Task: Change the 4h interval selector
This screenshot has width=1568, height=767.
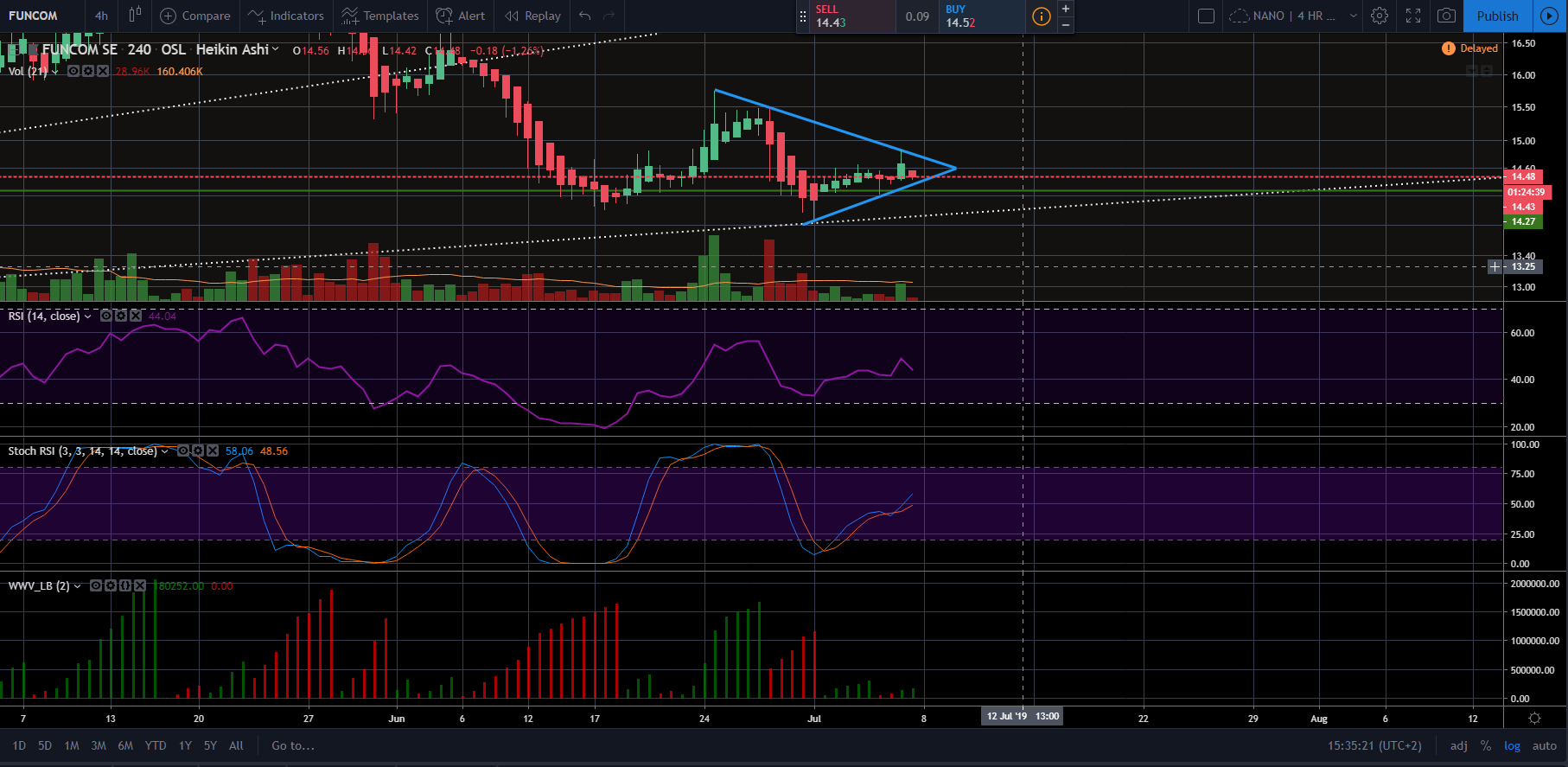Action: pos(102,16)
